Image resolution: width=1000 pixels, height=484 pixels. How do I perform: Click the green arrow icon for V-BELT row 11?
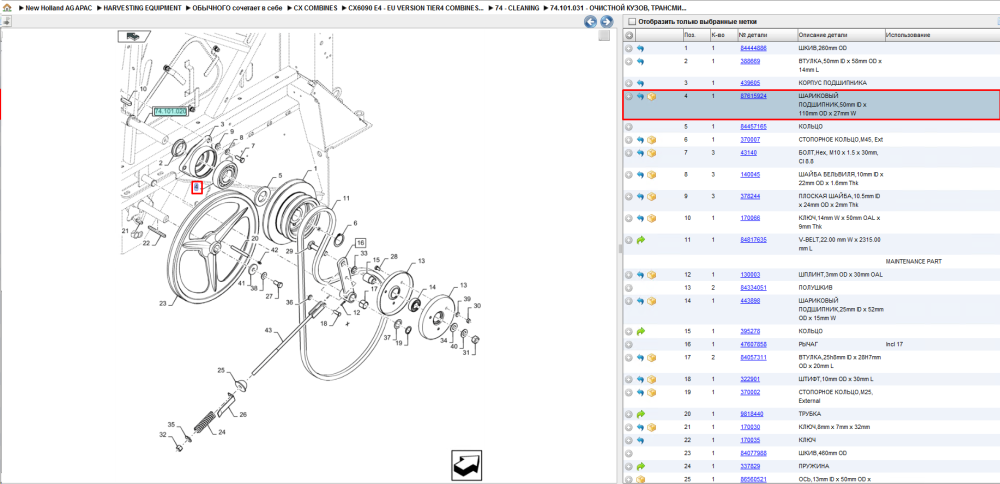click(x=641, y=240)
